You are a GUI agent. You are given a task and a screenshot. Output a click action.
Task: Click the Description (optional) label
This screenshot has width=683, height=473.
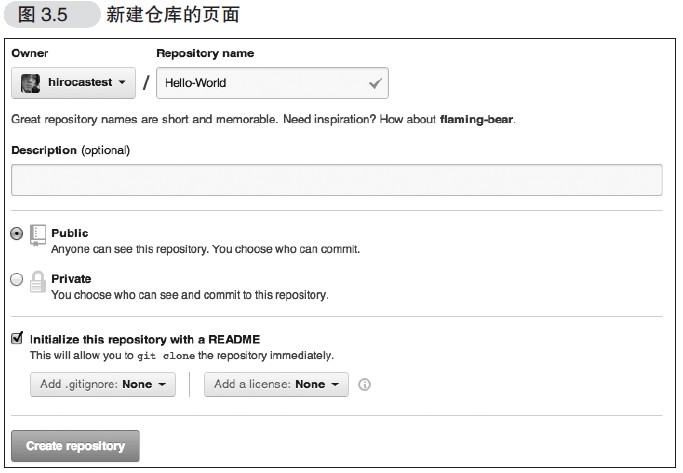click(70, 150)
